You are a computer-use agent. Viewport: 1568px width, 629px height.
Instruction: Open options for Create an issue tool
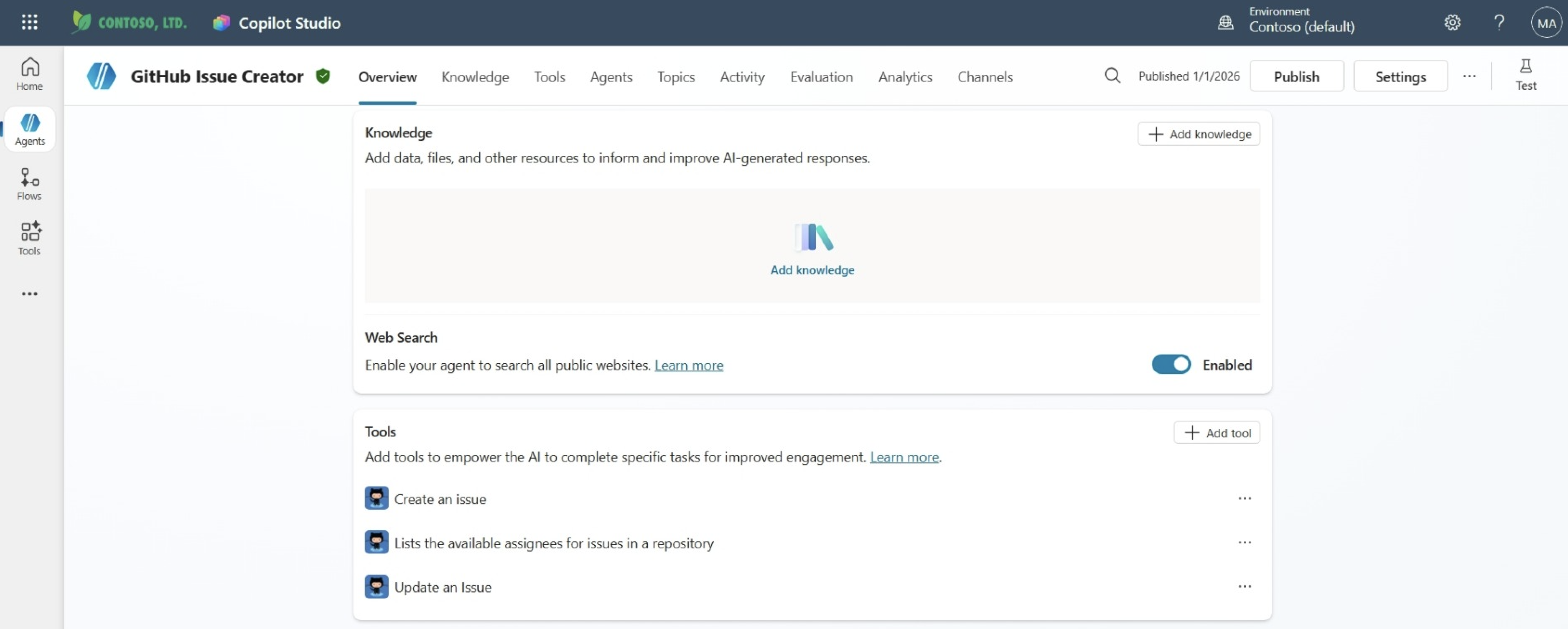[x=1244, y=498]
